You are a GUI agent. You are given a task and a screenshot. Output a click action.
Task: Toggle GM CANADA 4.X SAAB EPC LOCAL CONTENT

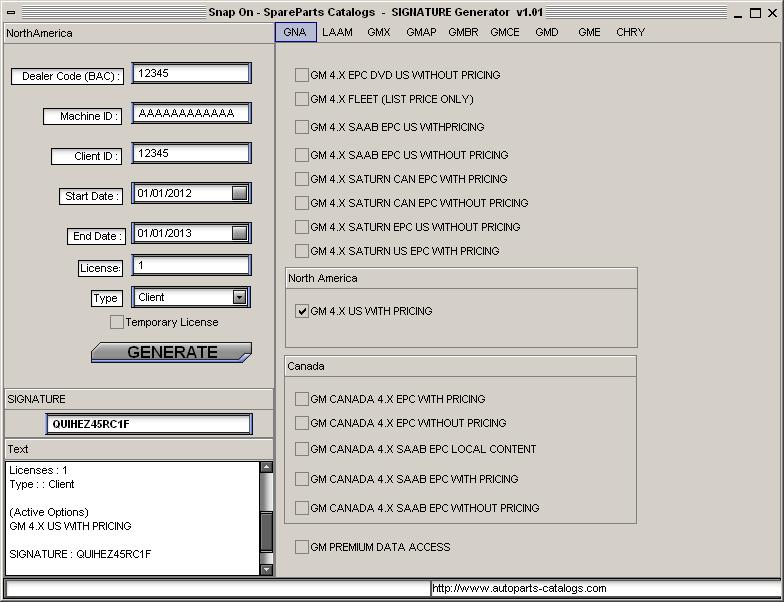(x=302, y=449)
